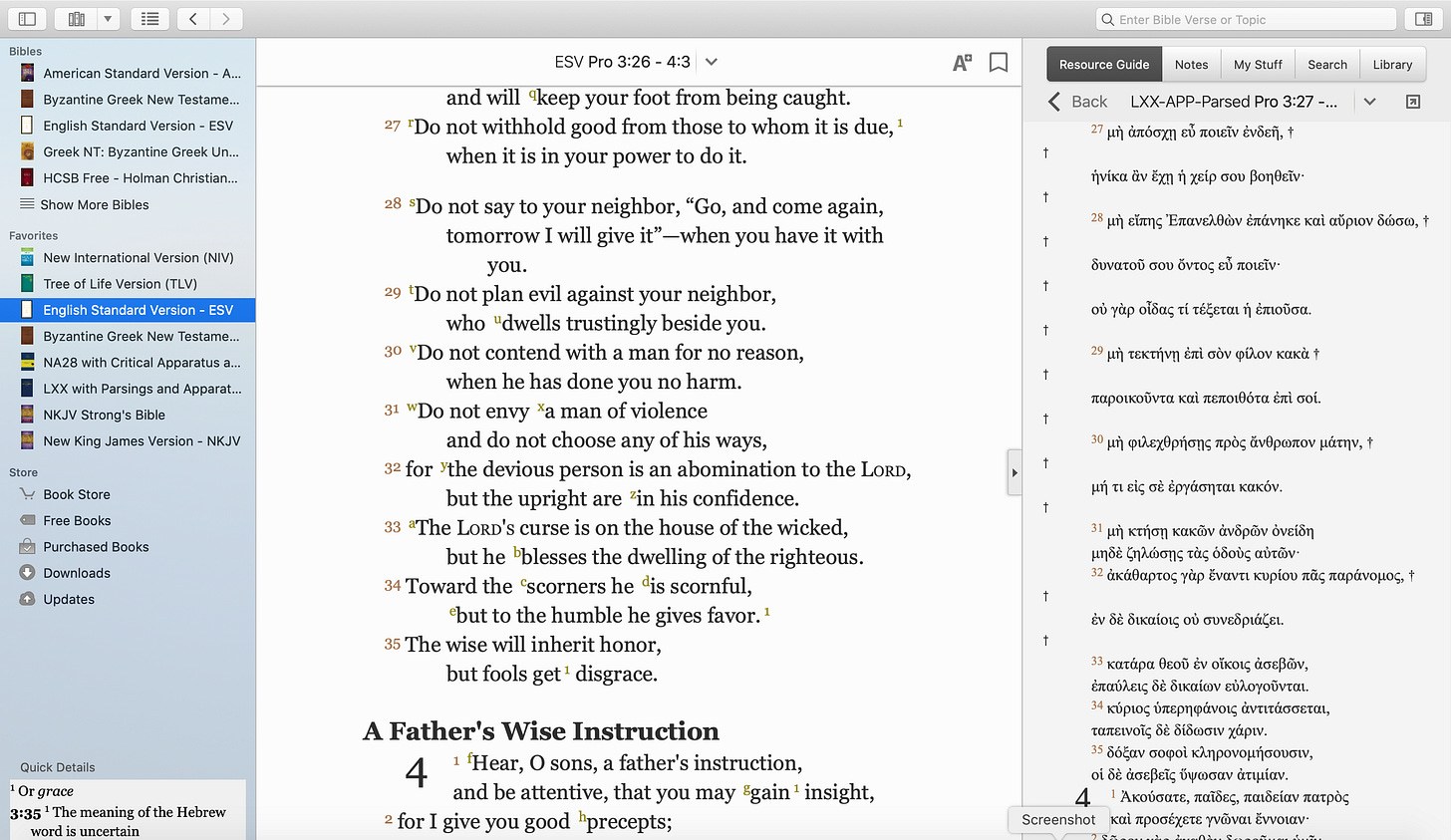Screen dimensions: 1451x840
Task: Click the HCSB Free book icon
Action: 27,177
